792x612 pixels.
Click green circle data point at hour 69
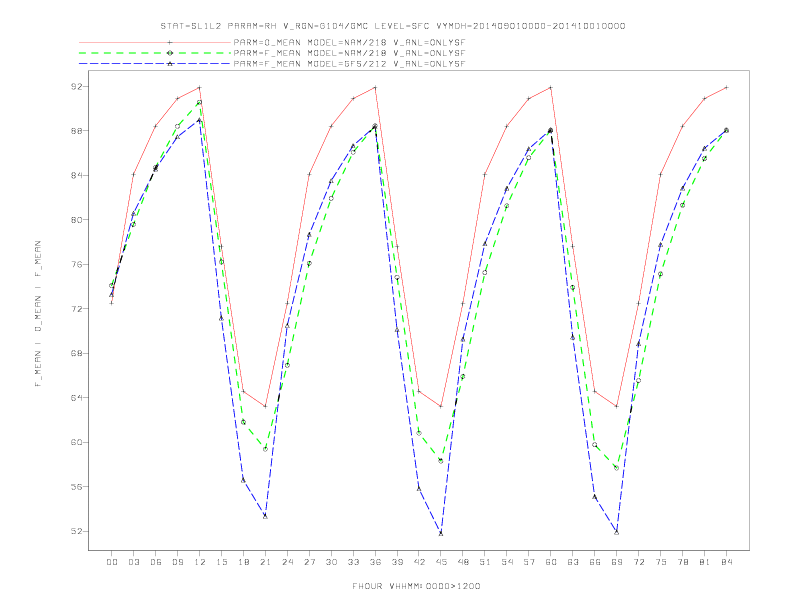[x=616, y=468]
